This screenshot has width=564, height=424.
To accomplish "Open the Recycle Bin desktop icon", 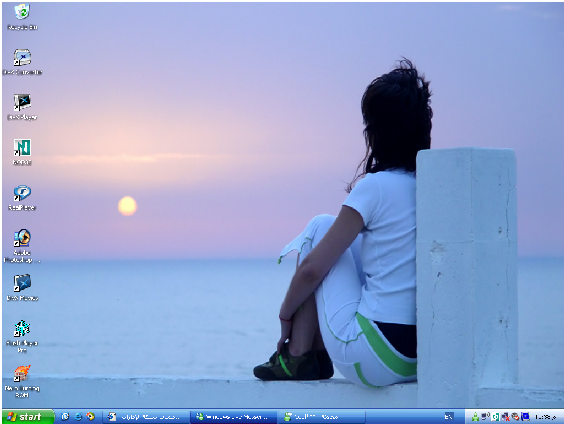I will (22, 17).
